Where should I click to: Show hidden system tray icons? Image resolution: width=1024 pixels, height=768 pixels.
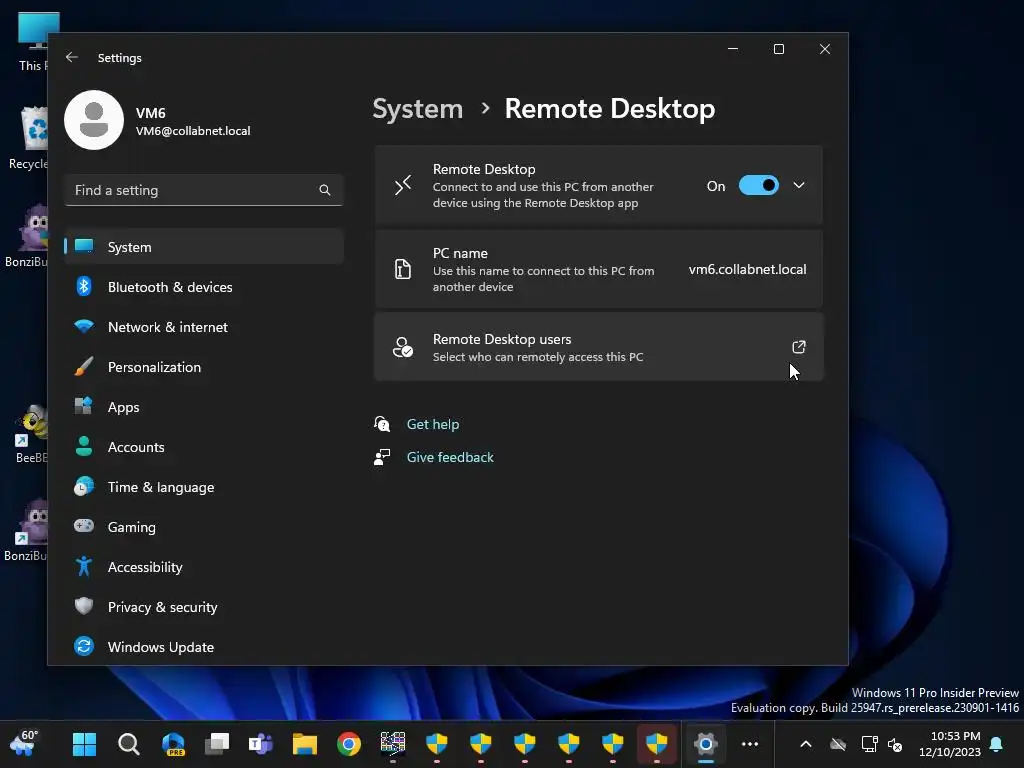(806, 744)
